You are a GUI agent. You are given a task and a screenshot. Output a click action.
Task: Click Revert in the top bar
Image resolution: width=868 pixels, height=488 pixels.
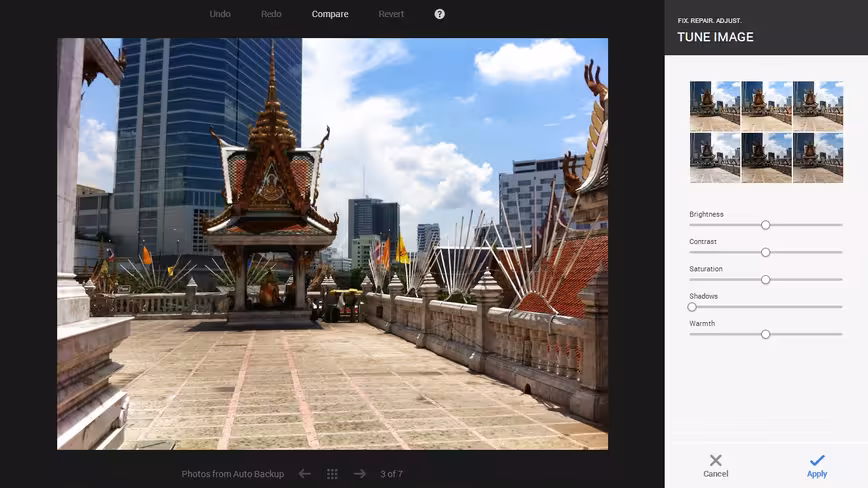pos(391,14)
